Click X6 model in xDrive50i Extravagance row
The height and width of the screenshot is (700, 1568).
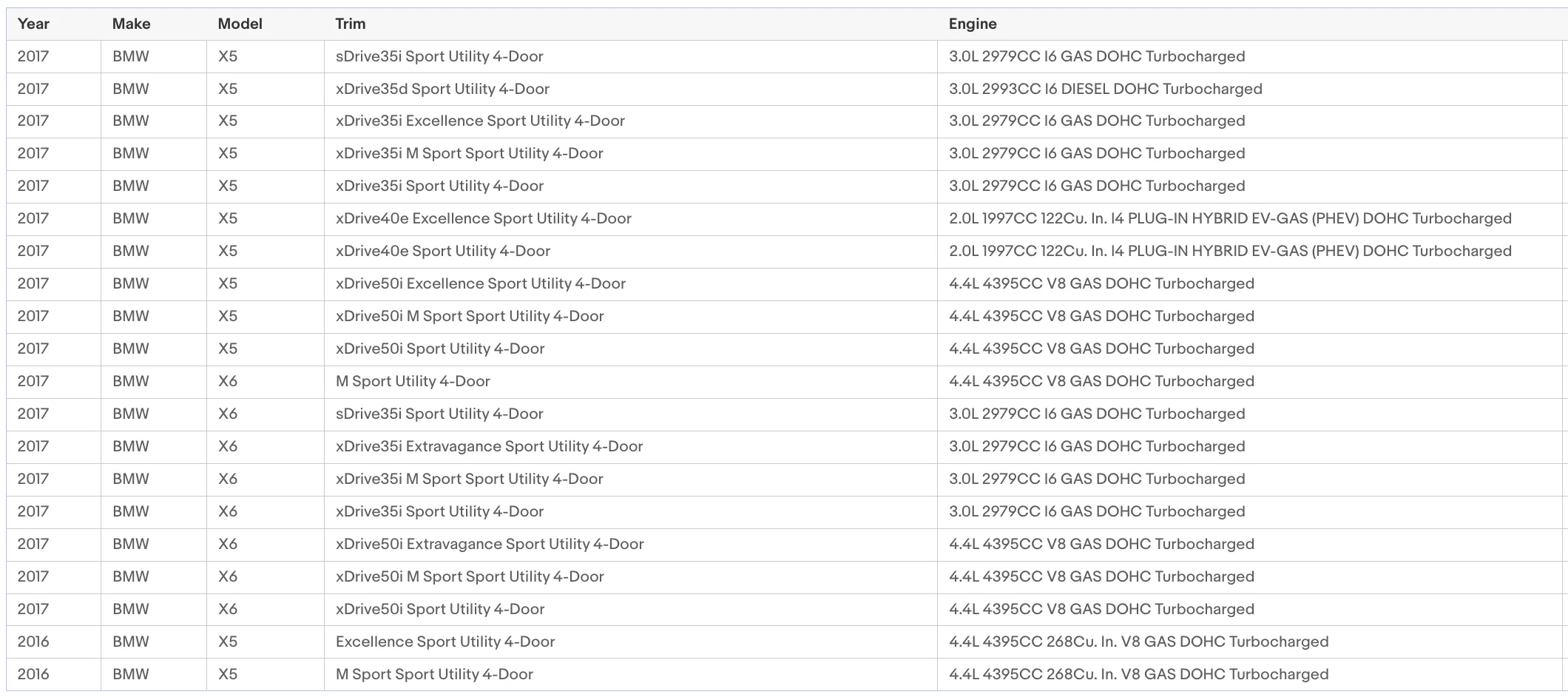coord(266,545)
